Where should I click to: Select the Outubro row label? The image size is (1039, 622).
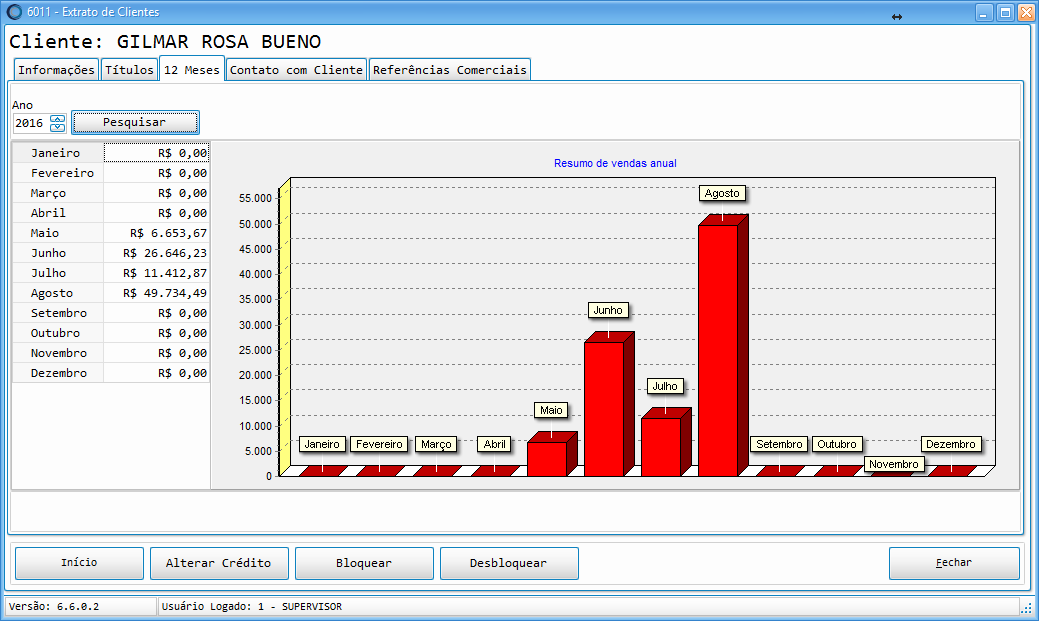tap(58, 333)
